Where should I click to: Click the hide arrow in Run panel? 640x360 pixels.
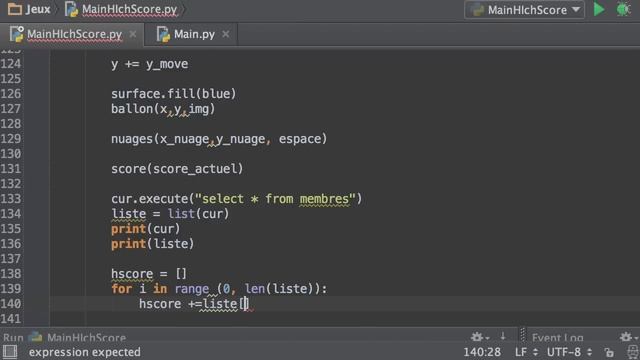click(x=503, y=337)
